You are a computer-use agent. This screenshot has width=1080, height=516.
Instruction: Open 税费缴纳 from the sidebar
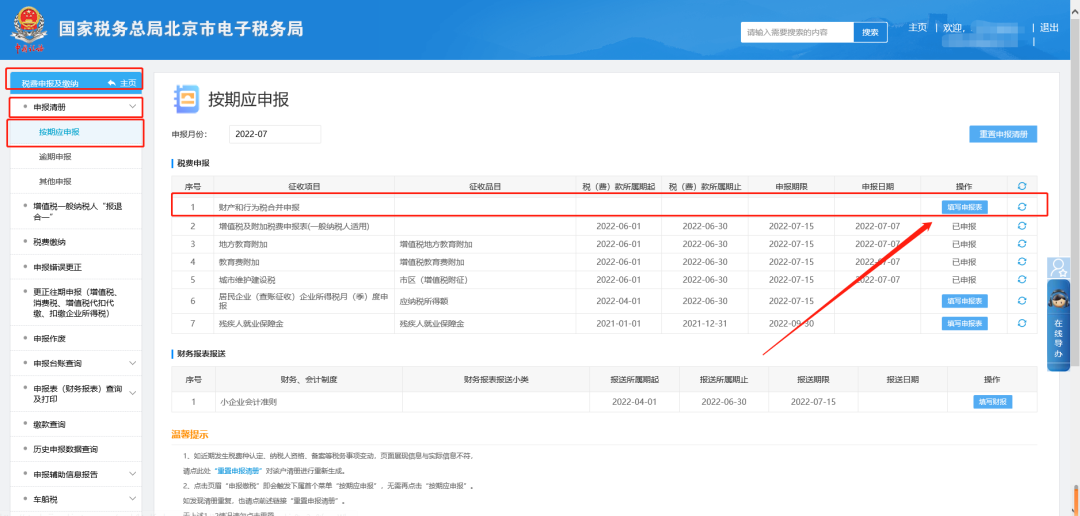(50, 241)
